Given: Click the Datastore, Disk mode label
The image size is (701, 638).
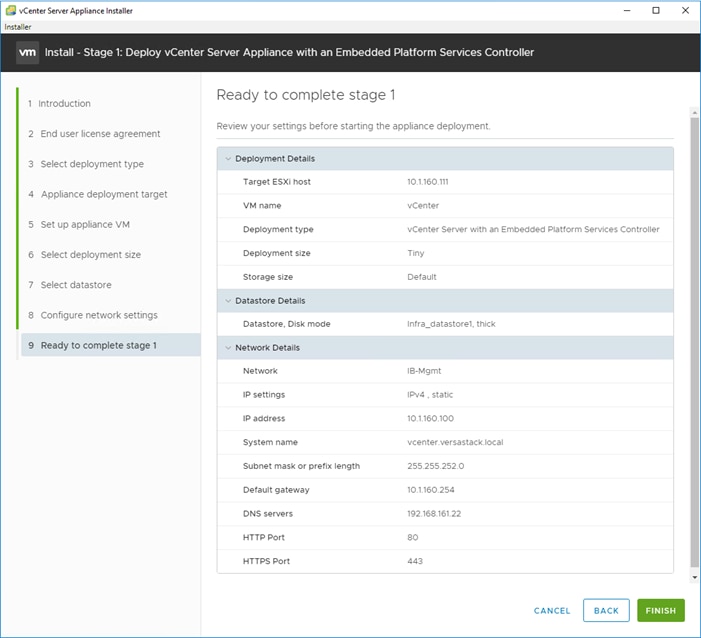Looking at the screenshot, I should pos(287,324).
